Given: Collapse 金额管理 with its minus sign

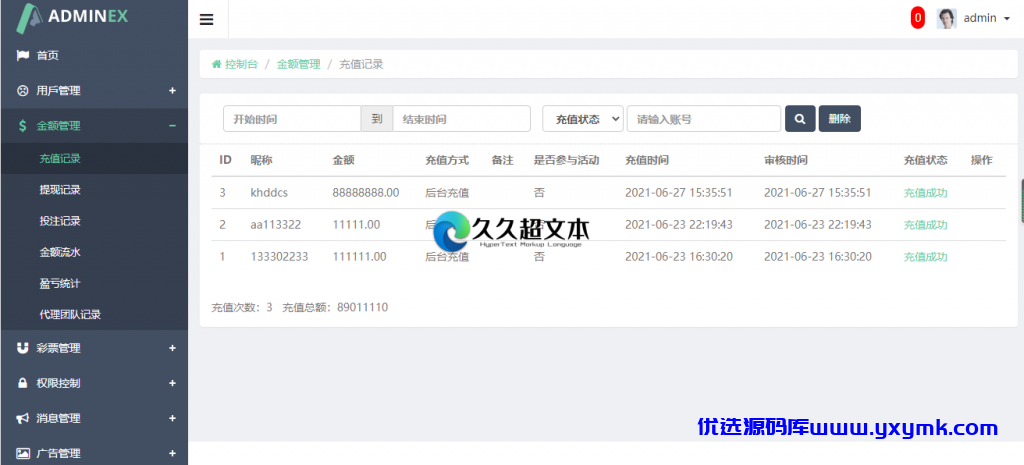Looking at the screenshot, I should click(172, 126).
